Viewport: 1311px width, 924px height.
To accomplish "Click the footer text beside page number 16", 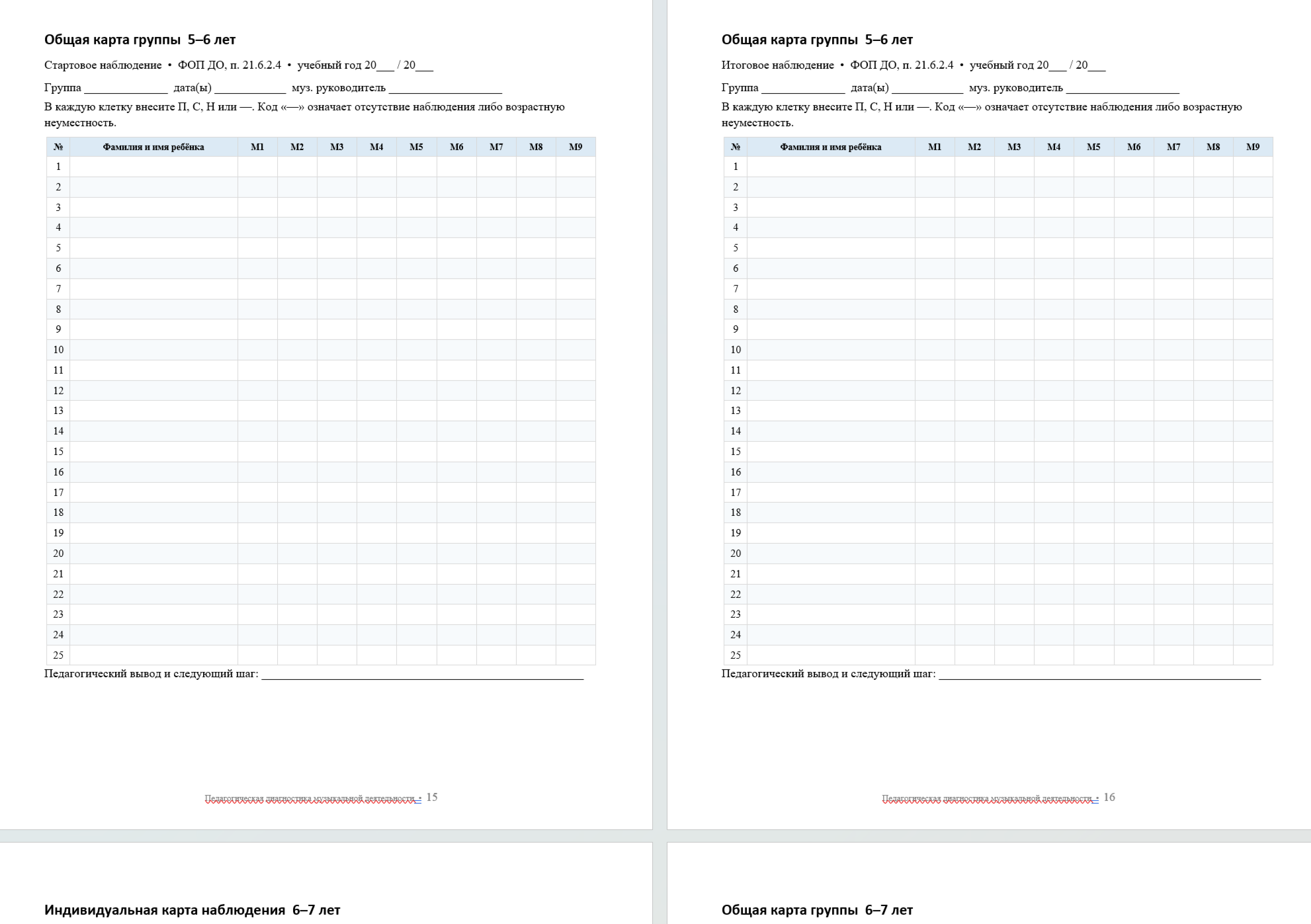I will tap(990, 799).
